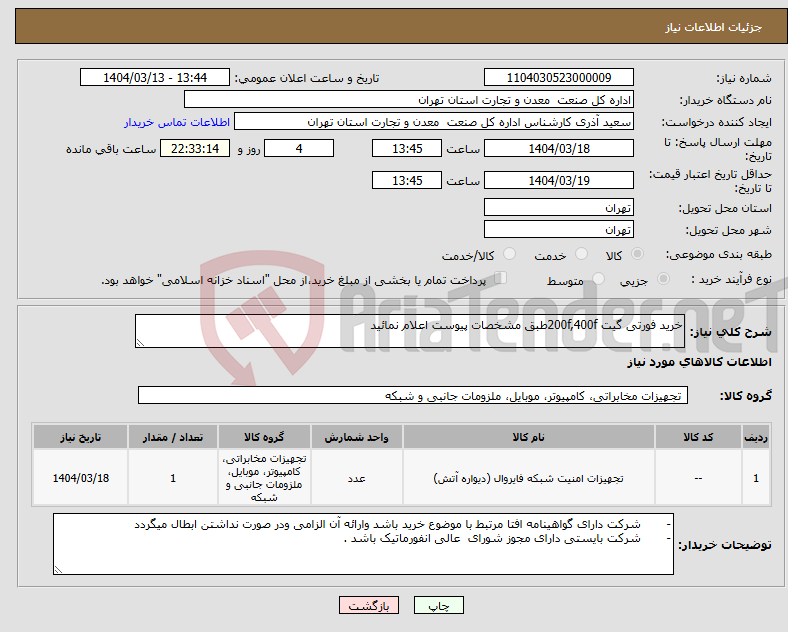Click the request creator field سعید آذری

[x=434, y=122]
